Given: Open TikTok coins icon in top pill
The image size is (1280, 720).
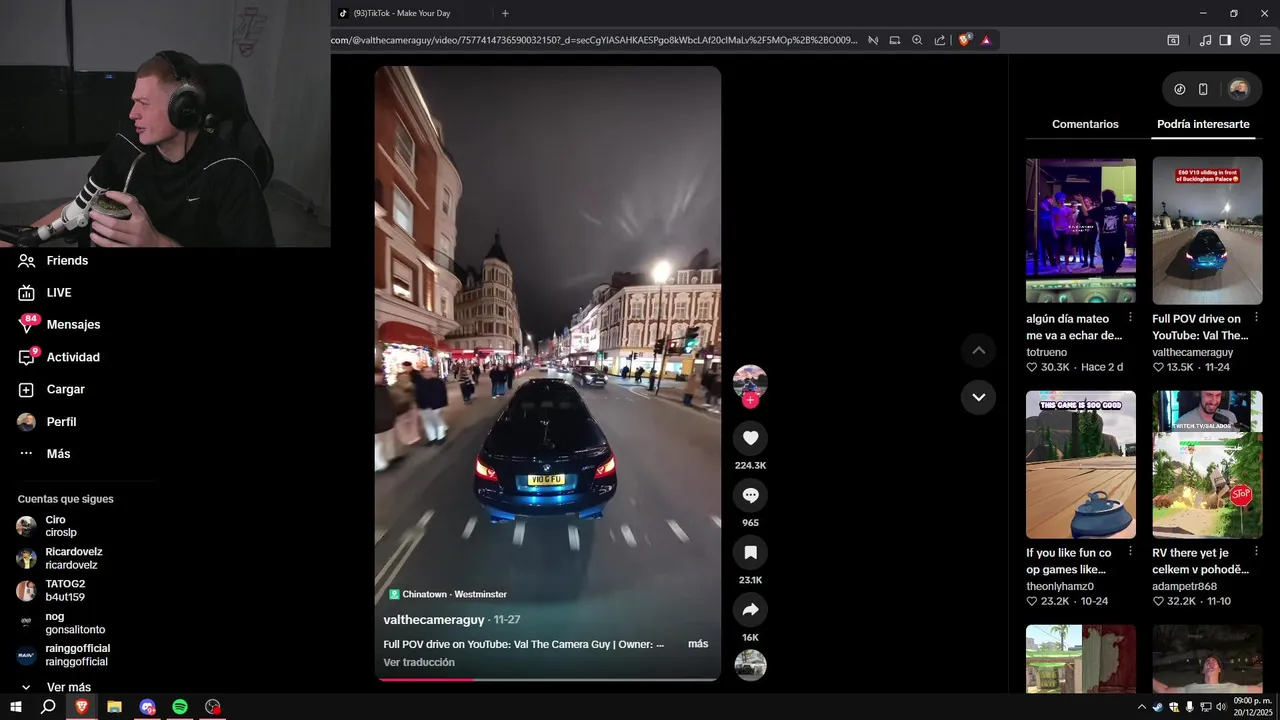Looking at the screenshot, I should click(x=1180, y=89).
